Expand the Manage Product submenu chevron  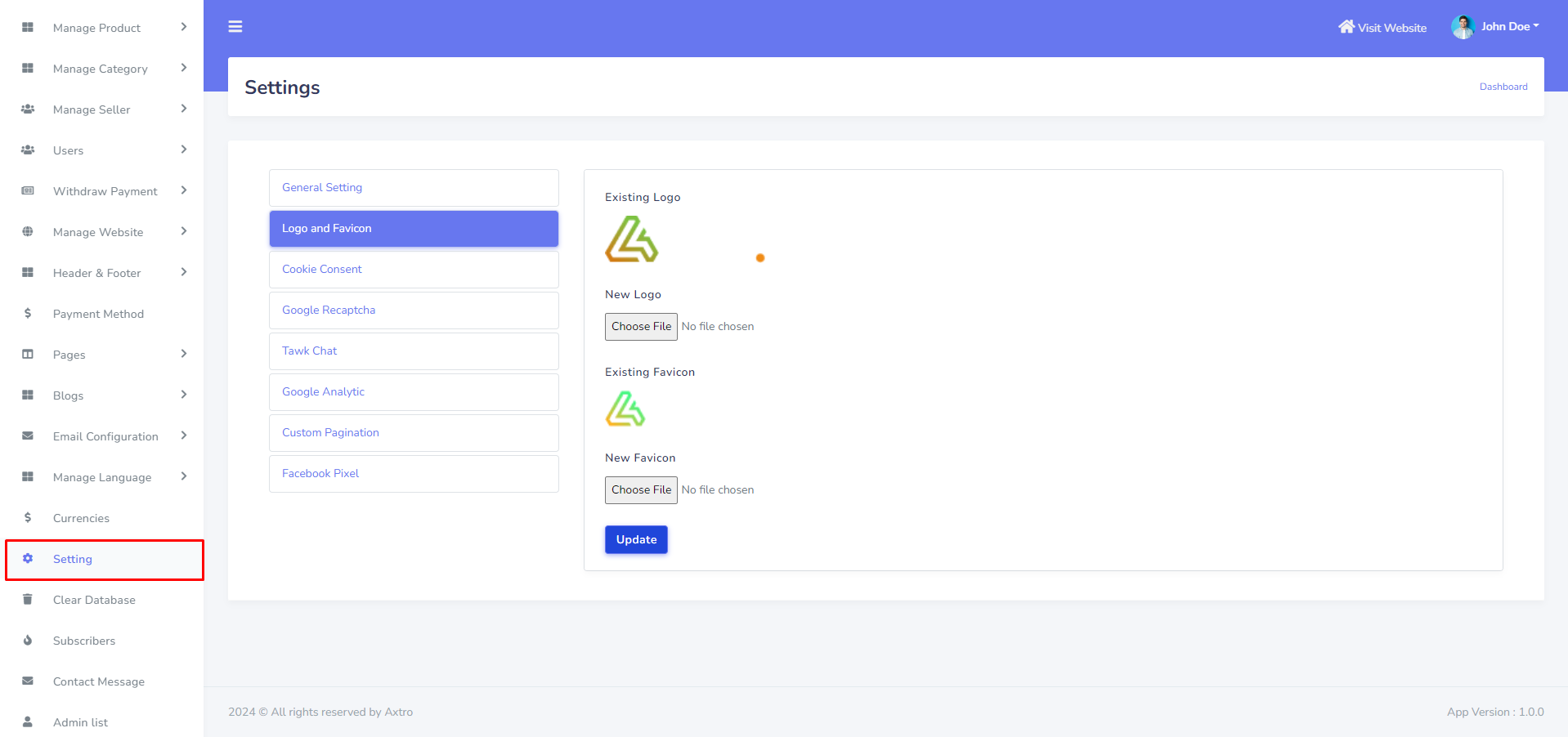coord(184,27)
